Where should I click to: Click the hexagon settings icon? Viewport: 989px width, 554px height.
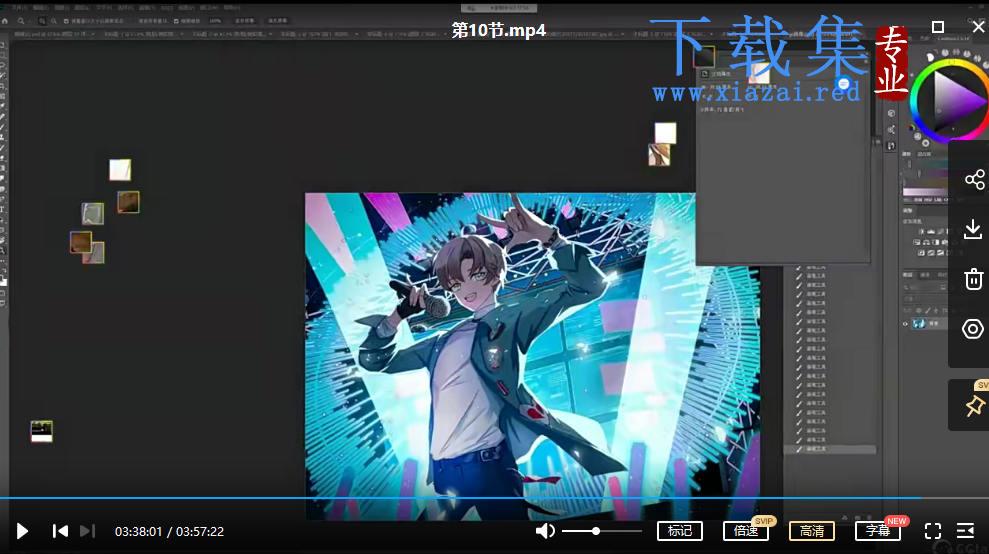click(x=973, y=329)
